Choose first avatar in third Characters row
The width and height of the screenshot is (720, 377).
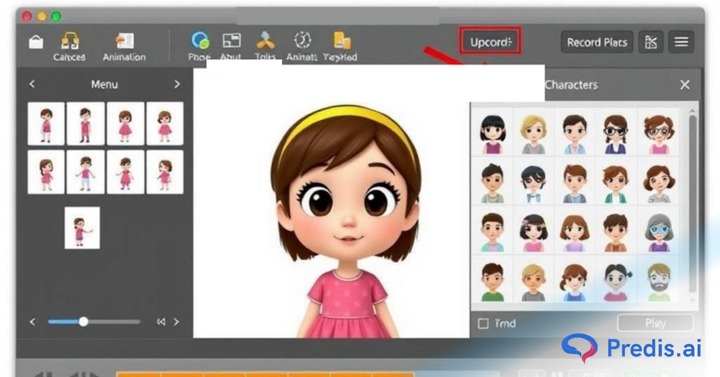[492, 232]
